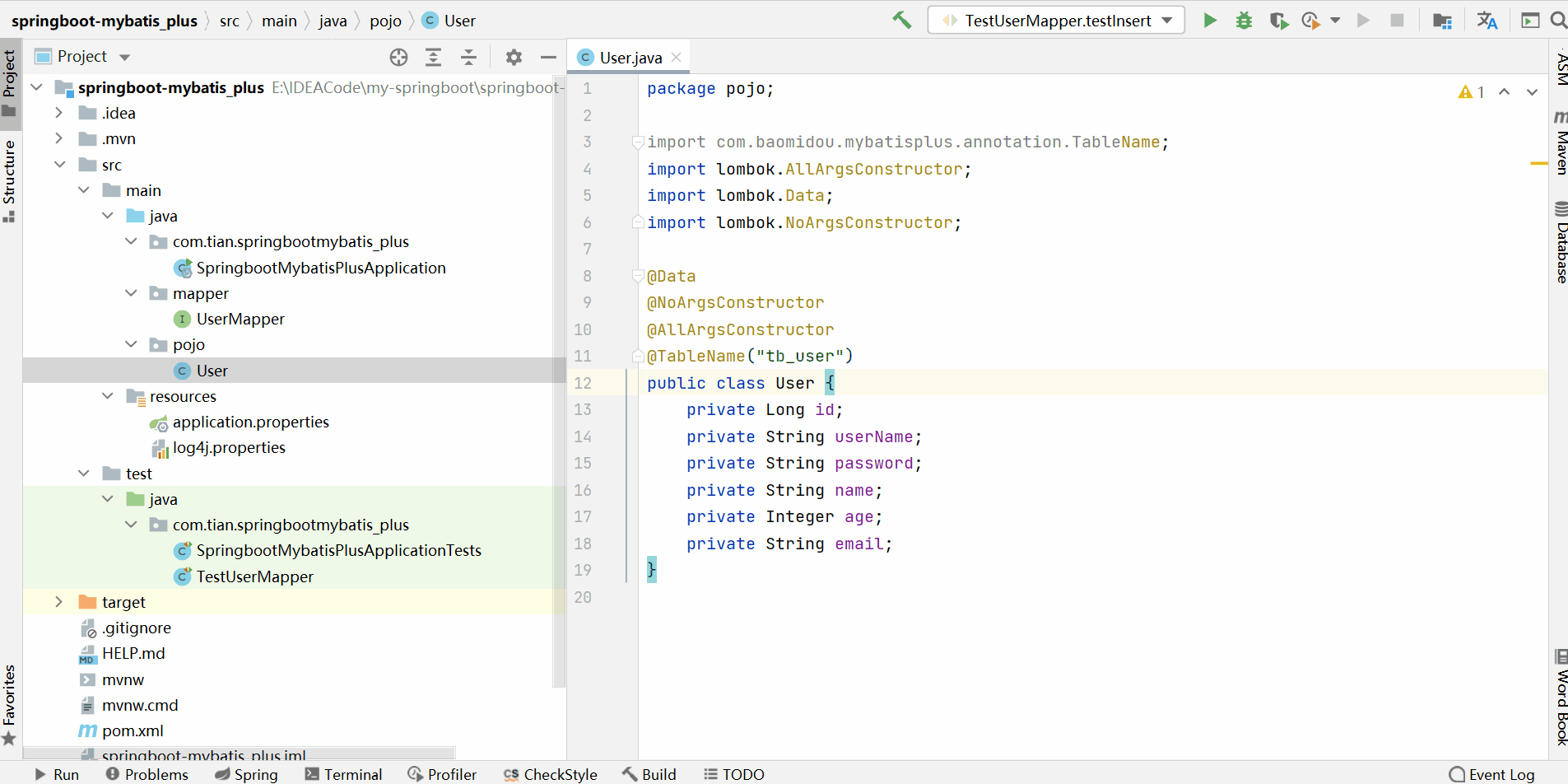
Task: Open the Spring tool window tab
Action: pyautogui.click(x=247, y=774)
